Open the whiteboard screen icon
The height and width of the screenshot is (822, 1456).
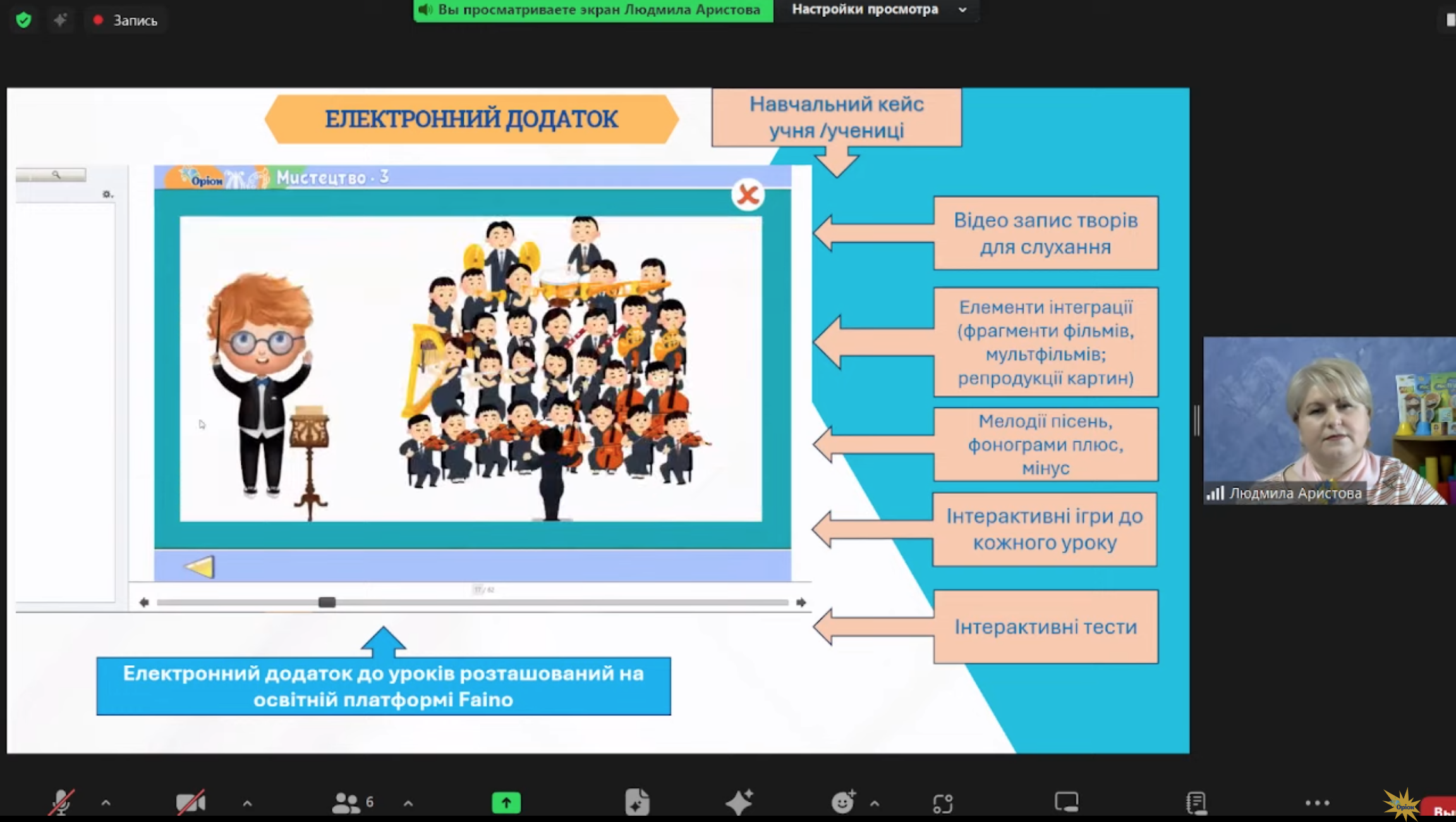point(1066,802)
